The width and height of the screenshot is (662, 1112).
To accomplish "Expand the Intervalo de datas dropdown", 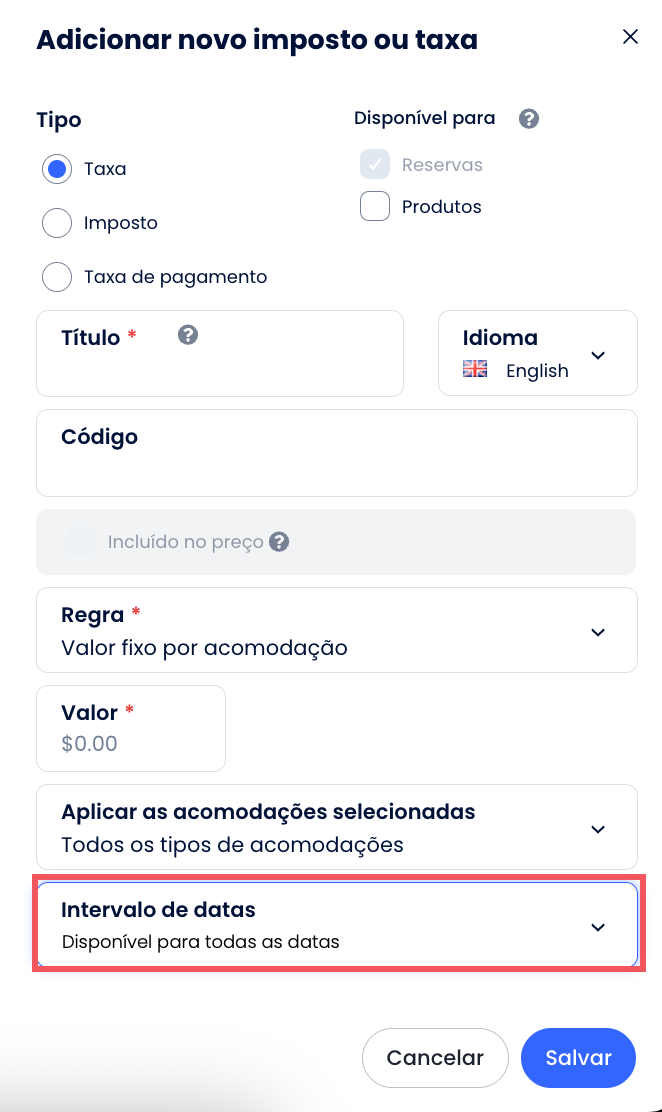I will point(597,927).
